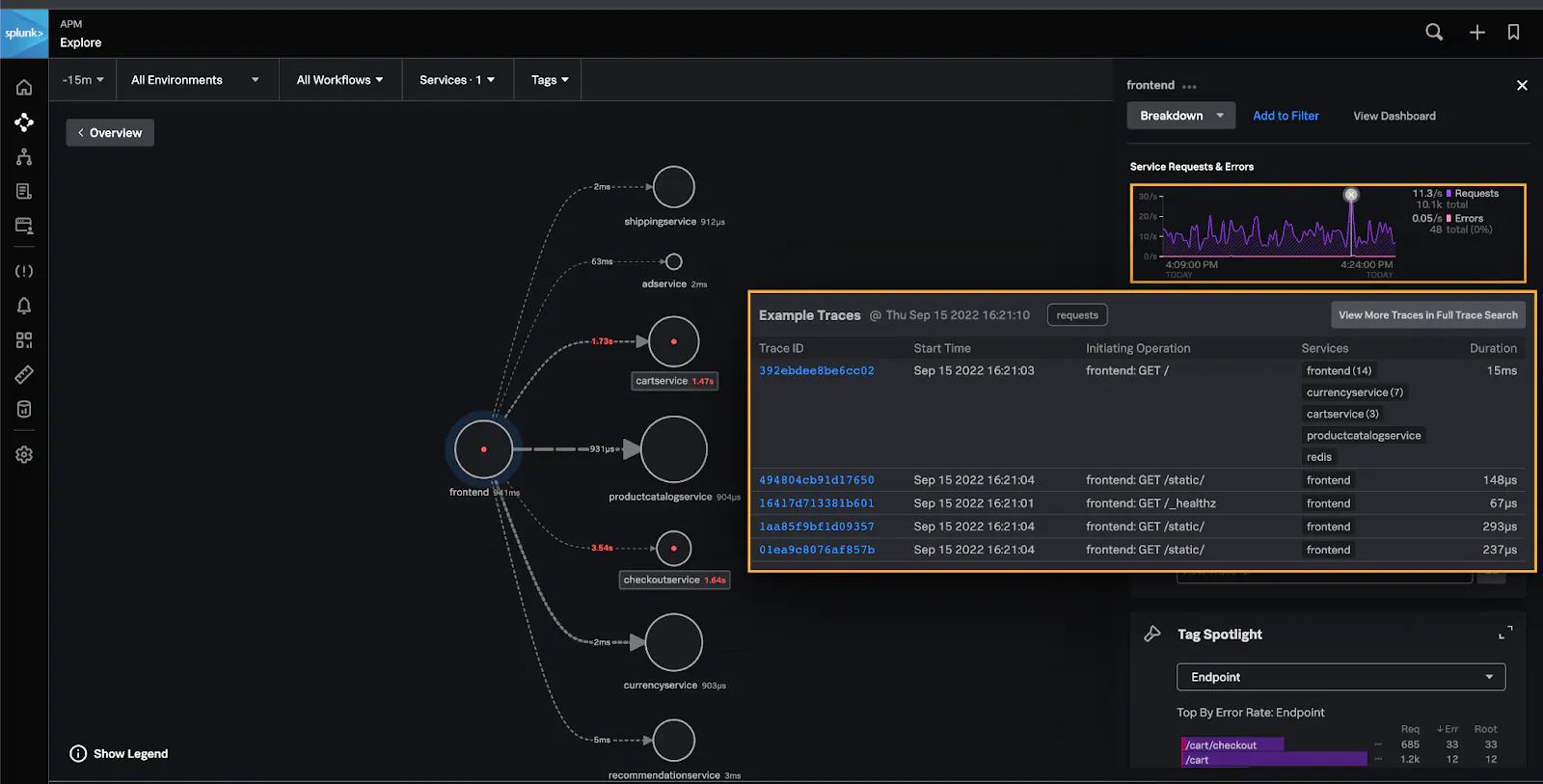Show the map legend
This screenshot has width=1543, height=784.
[119, 753]
